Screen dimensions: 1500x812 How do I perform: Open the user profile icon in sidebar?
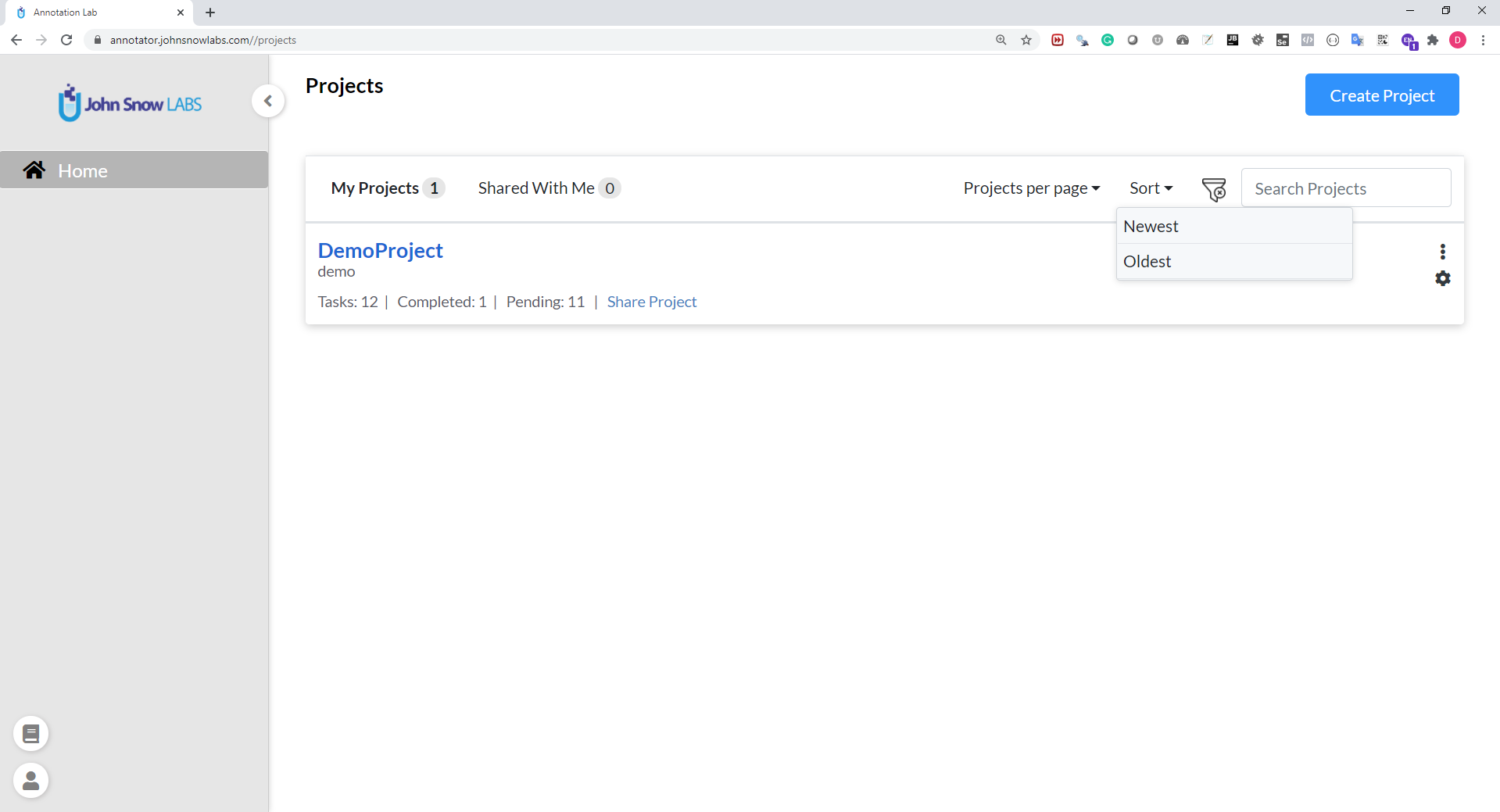31,781
